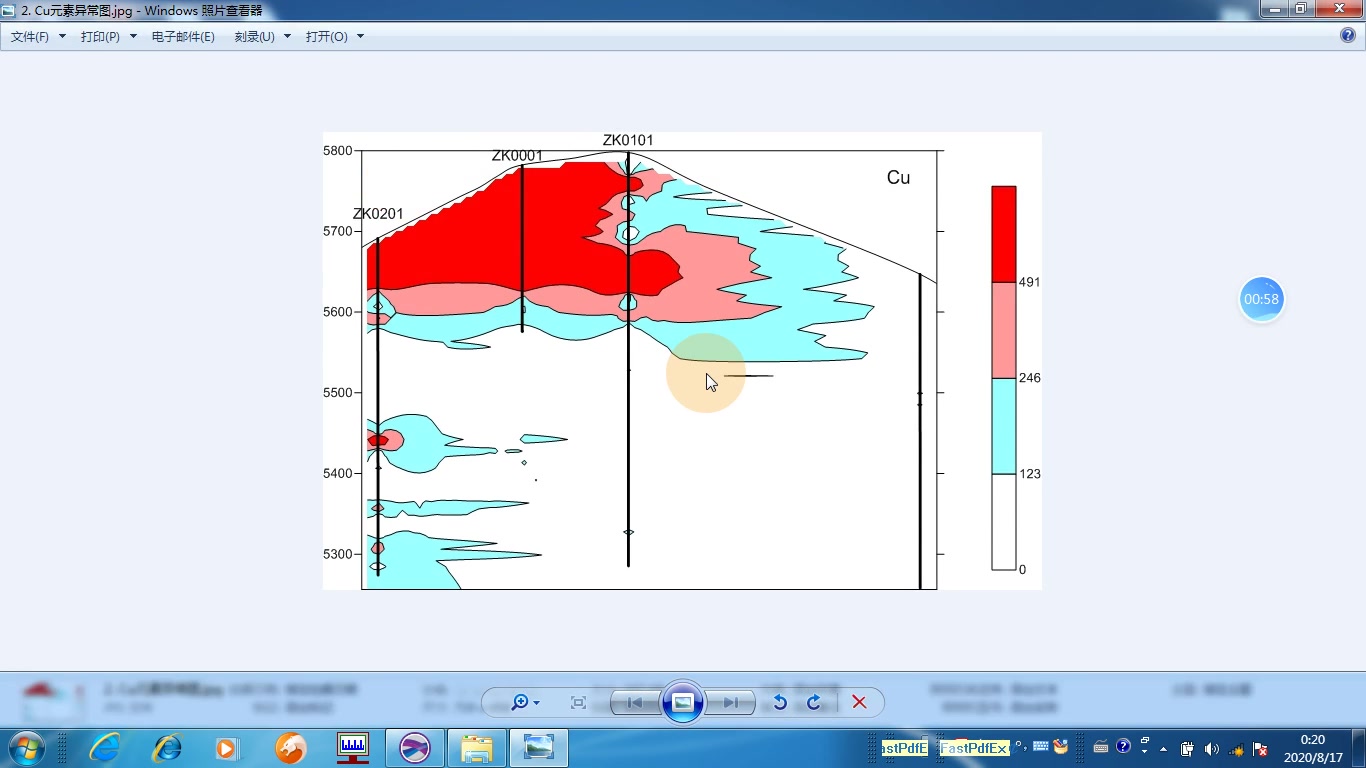Image resolution: width=1366 pixels, height=768 pixels.
Task: Click the FastPdfE tray item
Action: click(905, 748)
